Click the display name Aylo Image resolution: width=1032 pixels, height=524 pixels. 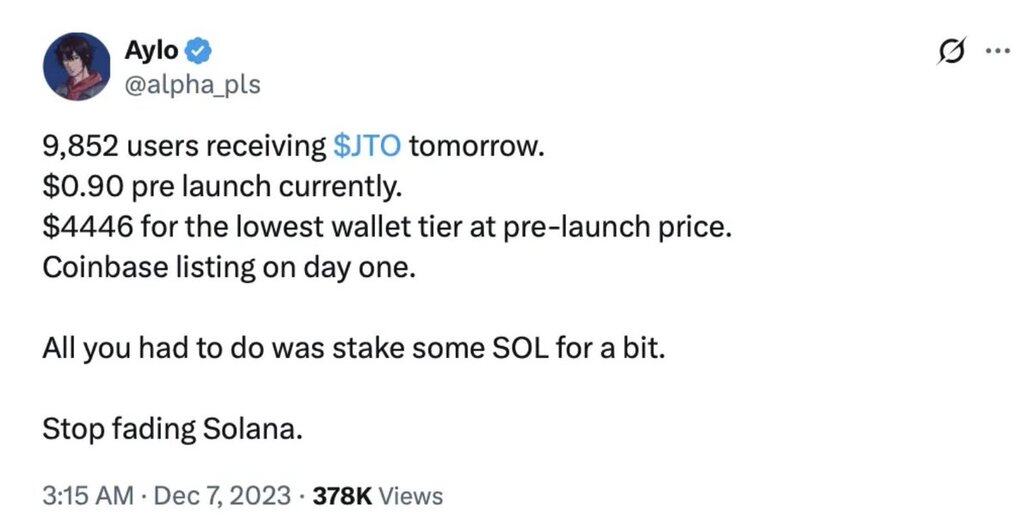(151, 50)
